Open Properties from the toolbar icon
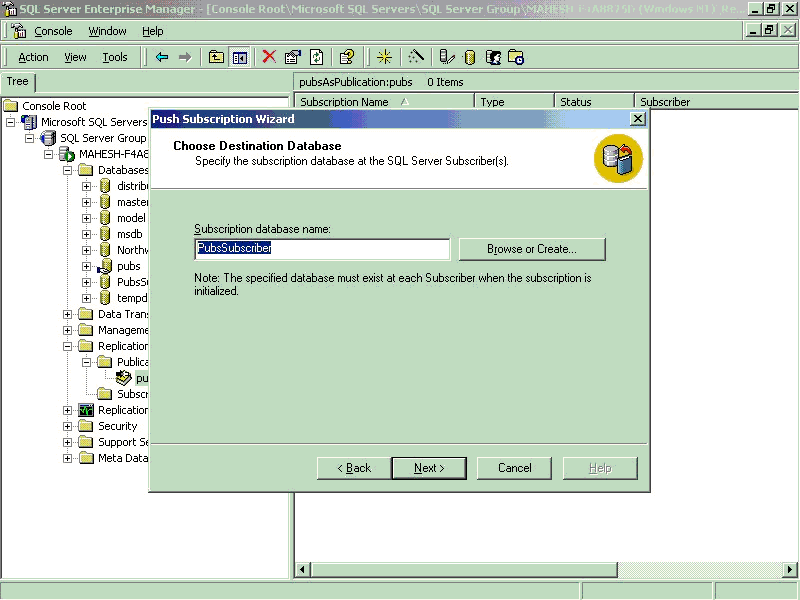 [x=292, y=57]
